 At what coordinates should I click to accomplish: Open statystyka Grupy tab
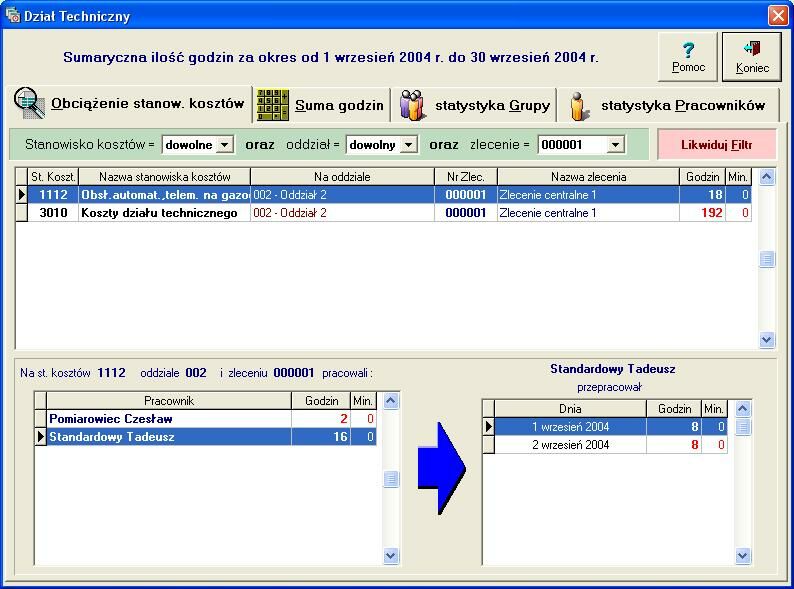(x=474, y=105)
